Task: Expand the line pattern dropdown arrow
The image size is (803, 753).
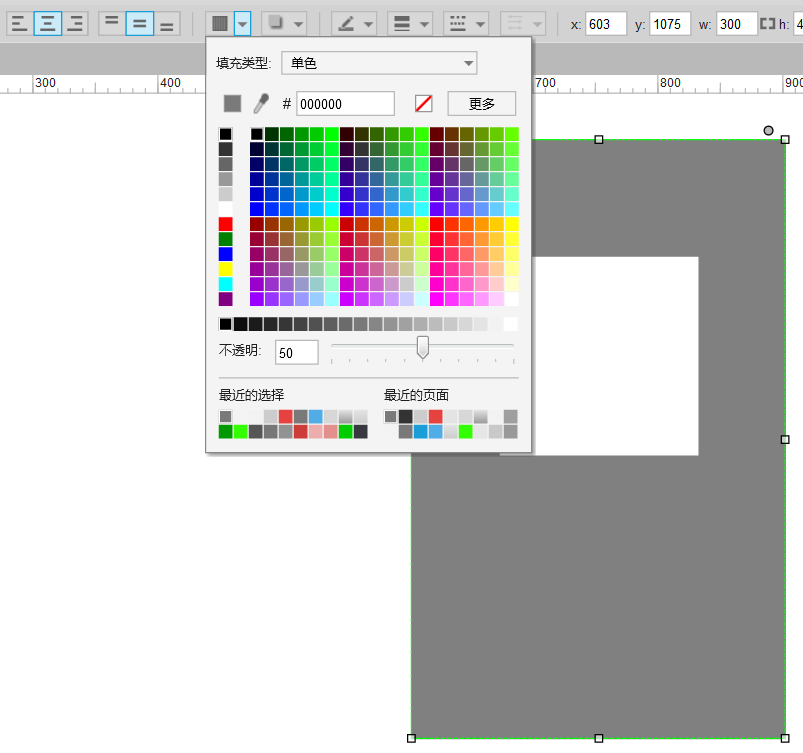Action: [480, 24]
